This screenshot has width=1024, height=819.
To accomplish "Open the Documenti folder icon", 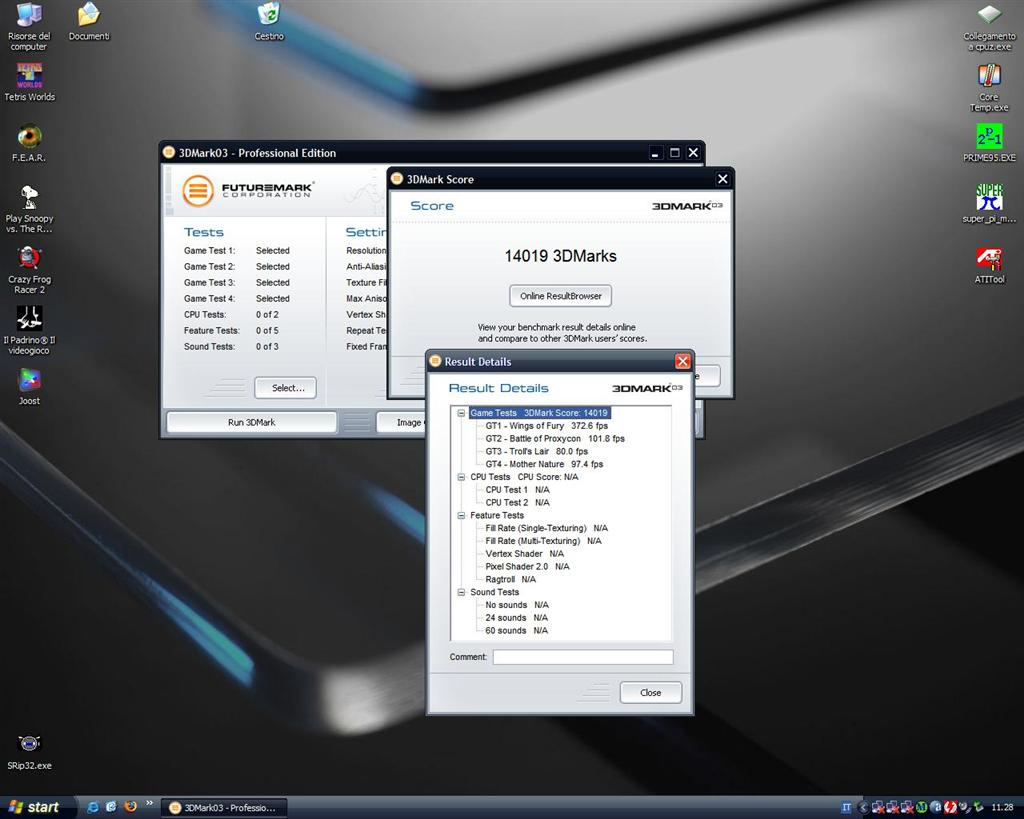I will [x=89, y=22].
